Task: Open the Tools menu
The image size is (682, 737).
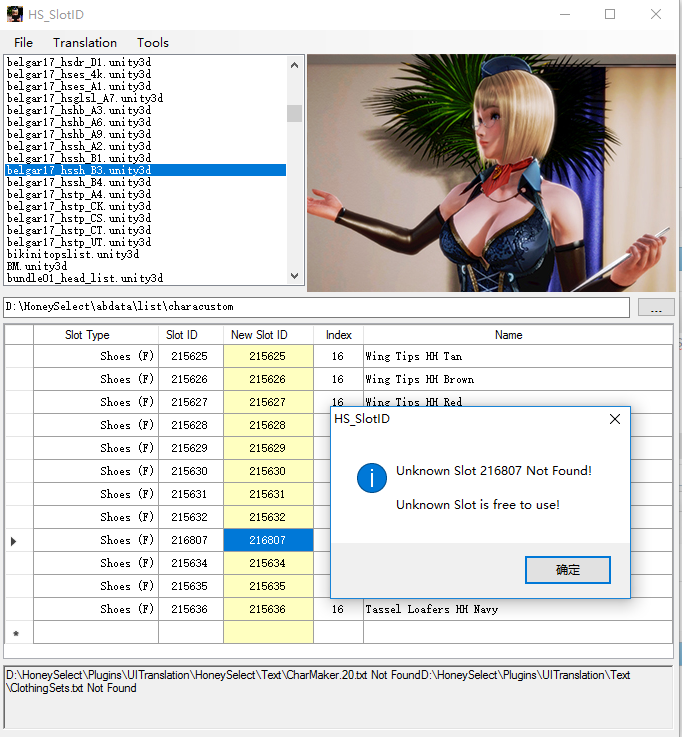Action: point(153,42)
